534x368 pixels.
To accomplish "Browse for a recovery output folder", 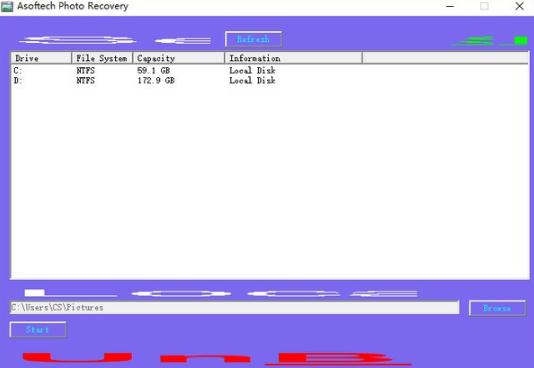I will (497, 308).
